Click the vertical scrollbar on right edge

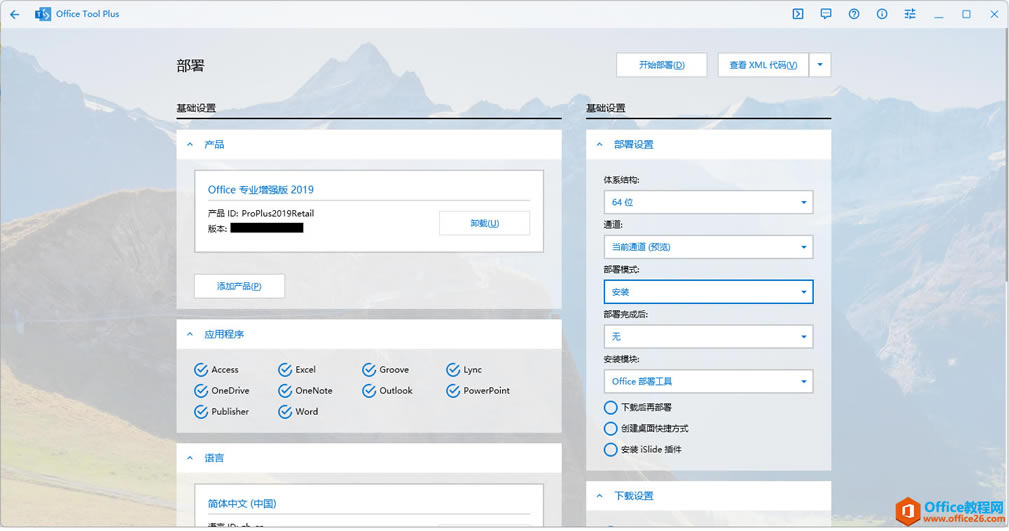pos(1006,154)
